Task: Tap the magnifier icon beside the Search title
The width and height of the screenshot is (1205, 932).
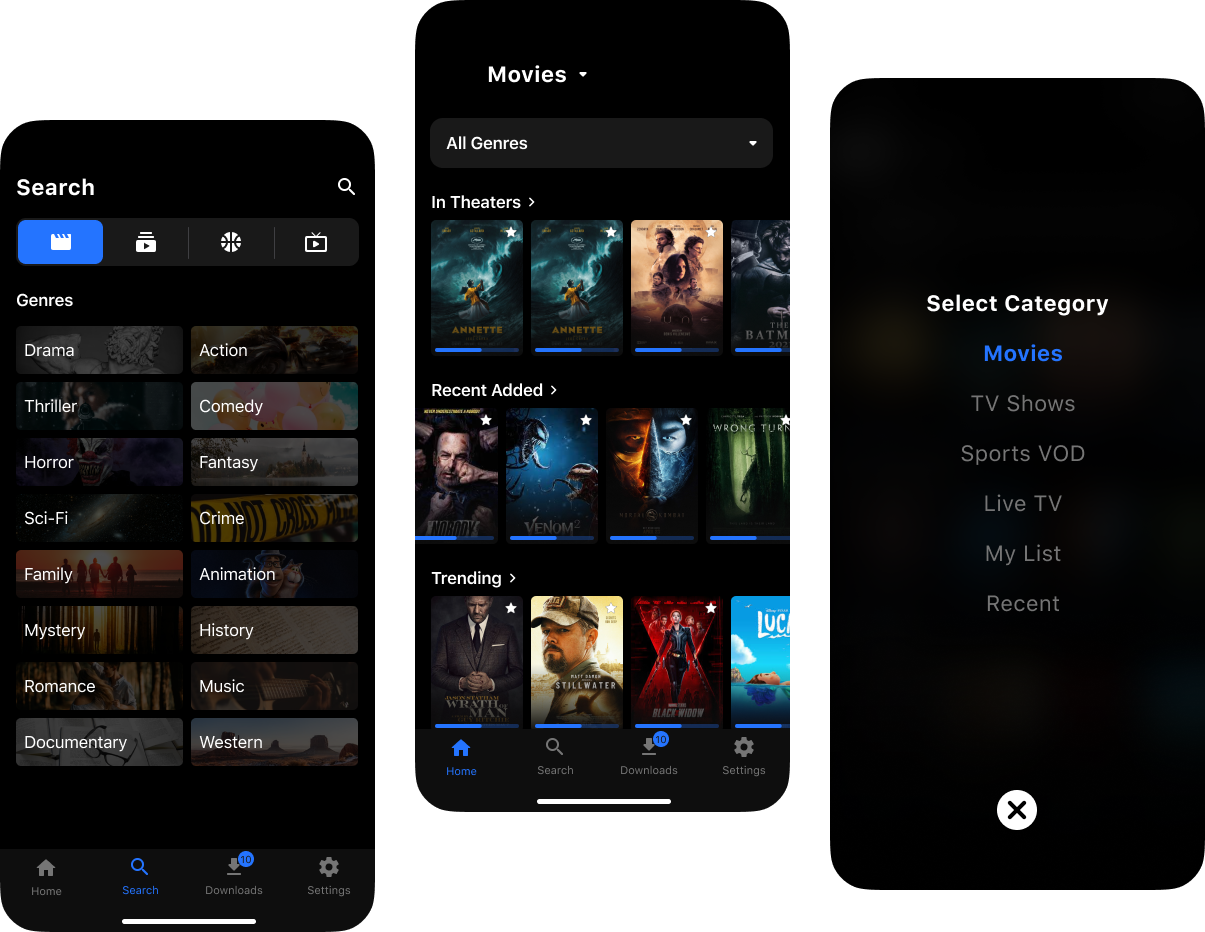Action: tap(346, 187)
